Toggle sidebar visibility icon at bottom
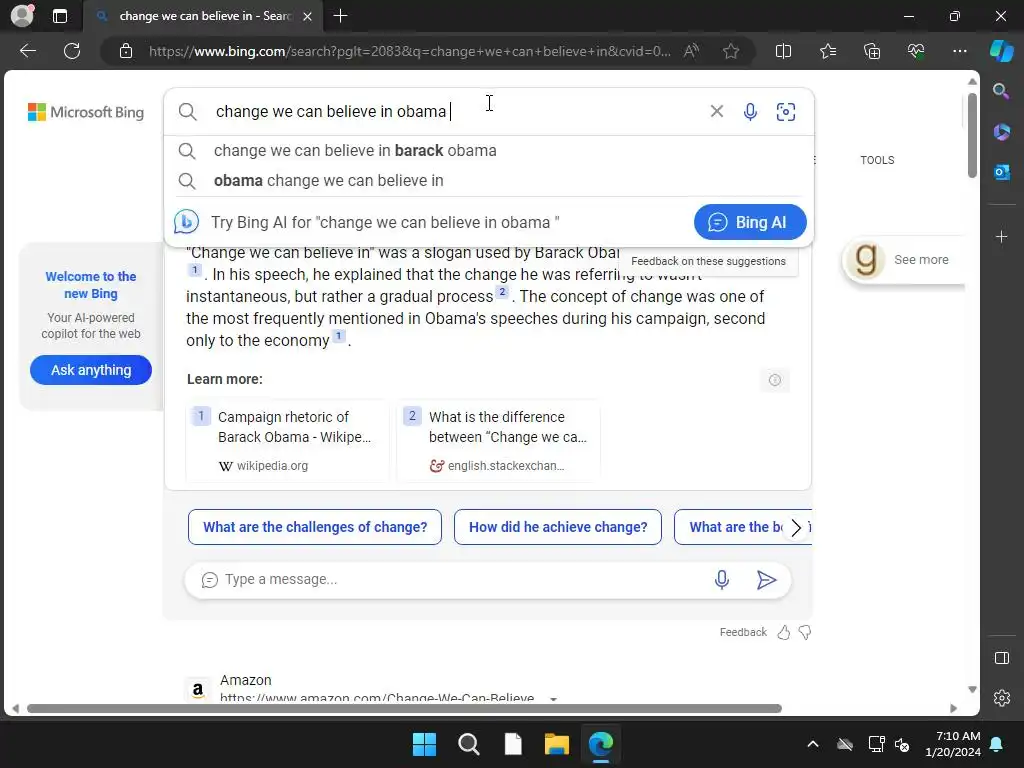 (x=1001, y=658)
